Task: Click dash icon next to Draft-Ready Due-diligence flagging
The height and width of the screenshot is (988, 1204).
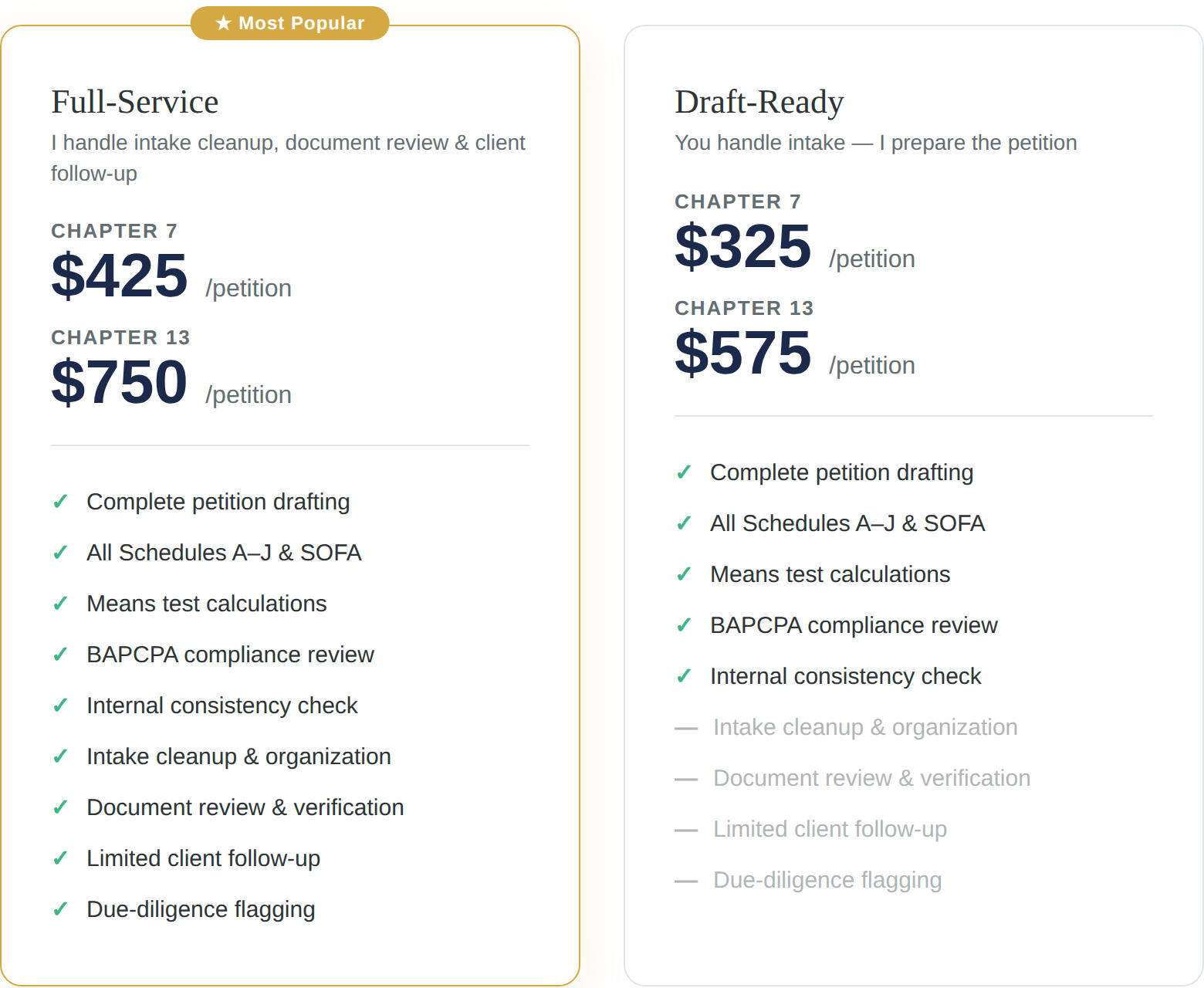Action: pyautogui.click(x=685, y=881)
